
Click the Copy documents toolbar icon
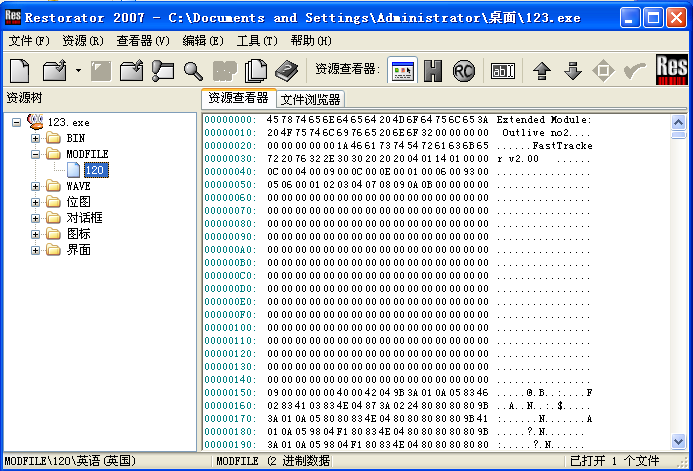(x=256, y=70)
